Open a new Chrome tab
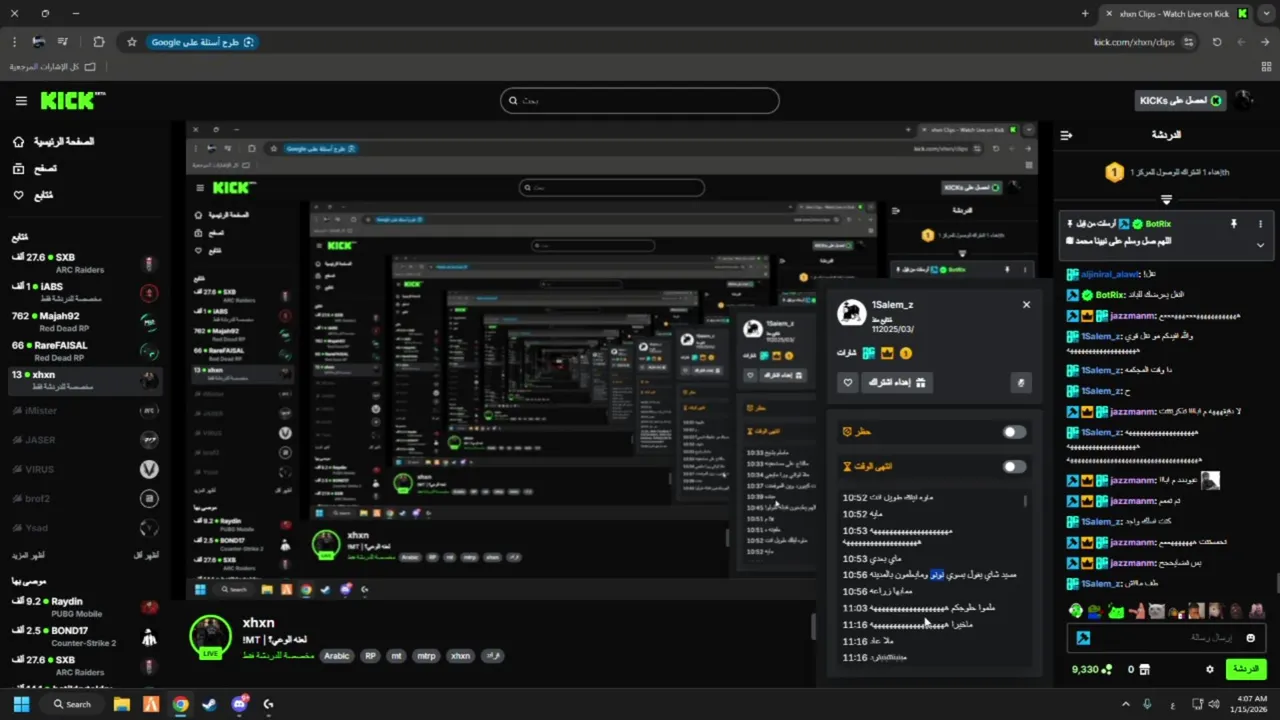 1085,13
